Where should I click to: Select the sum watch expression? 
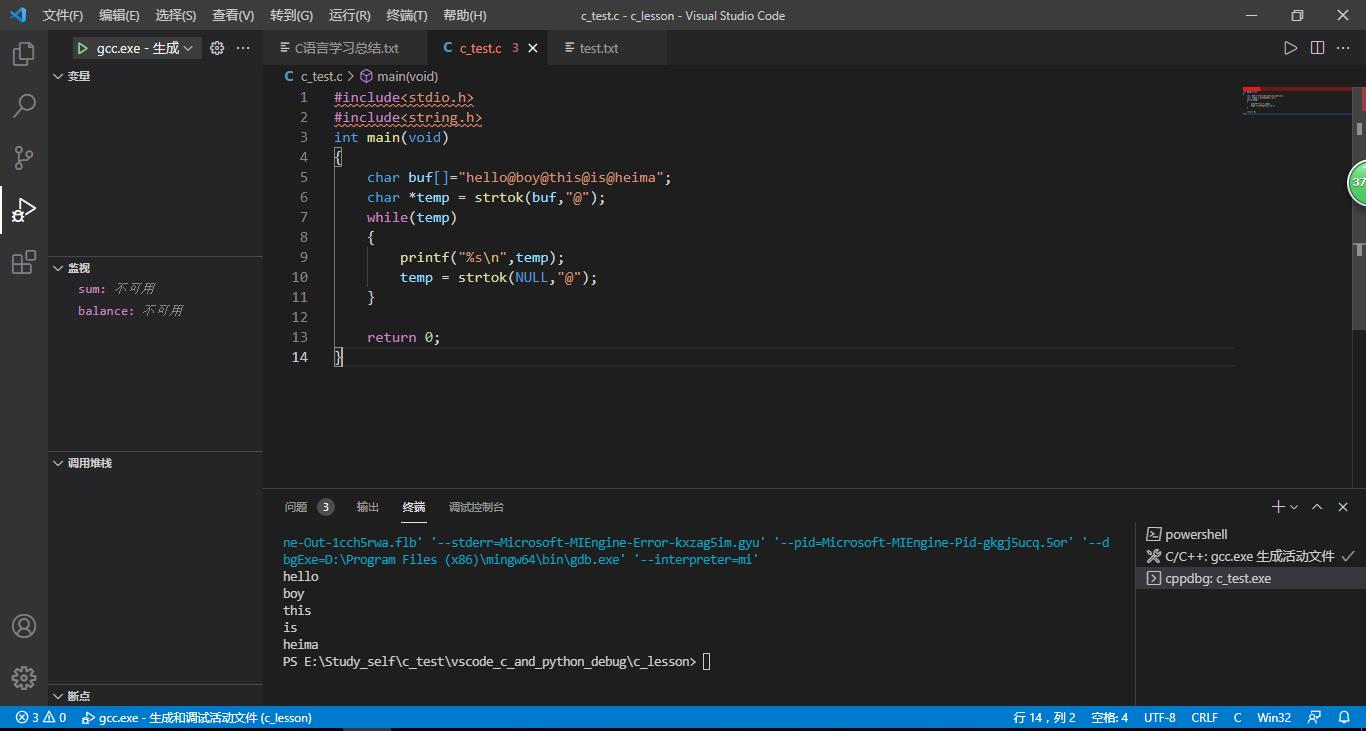(x=155, y=288)
